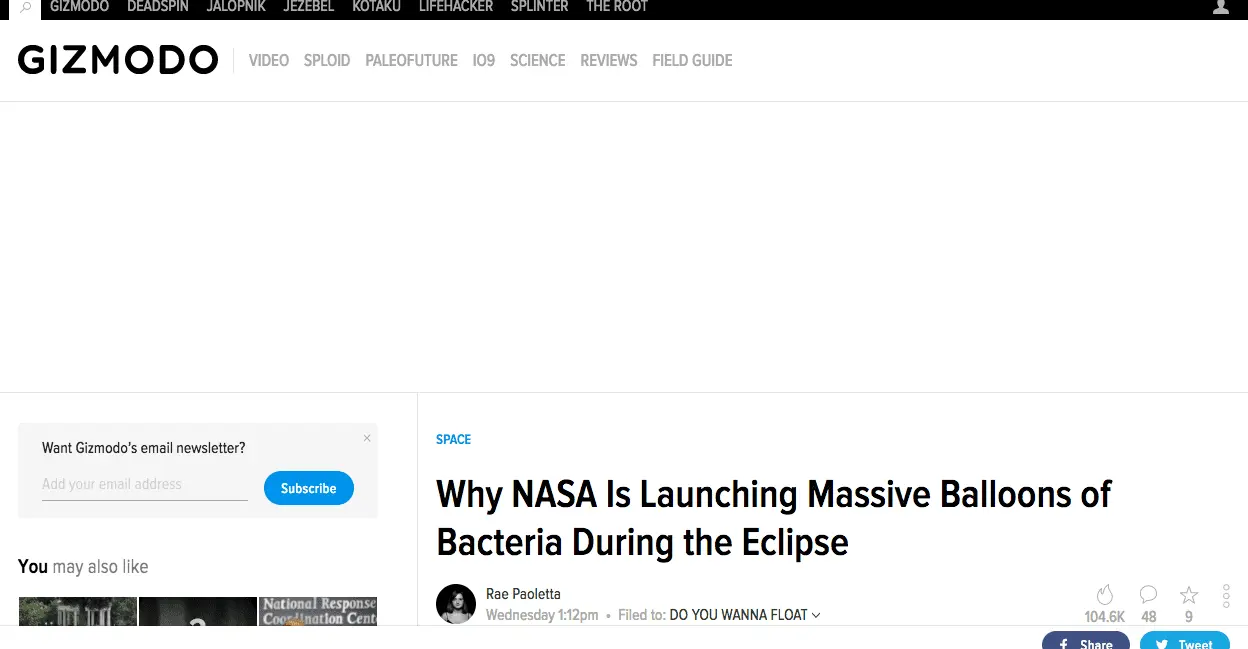
Task: Open the Sploid section
Action: coord(327,60)
